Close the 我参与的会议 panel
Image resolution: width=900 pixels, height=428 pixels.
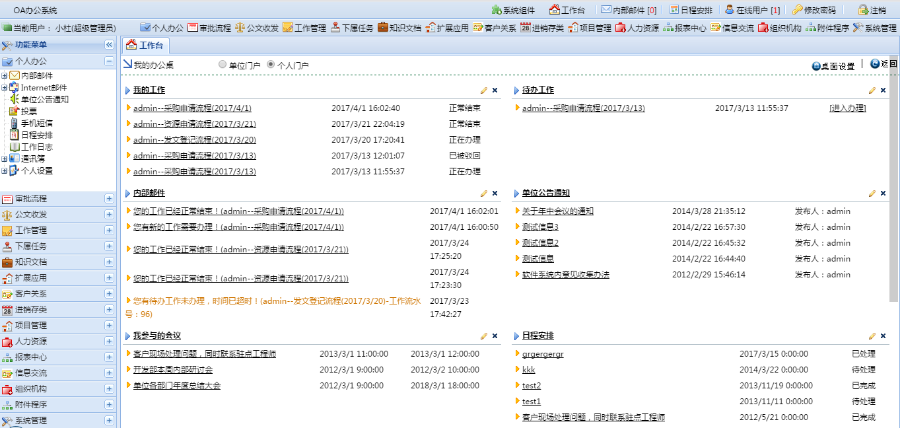[495, 336]
